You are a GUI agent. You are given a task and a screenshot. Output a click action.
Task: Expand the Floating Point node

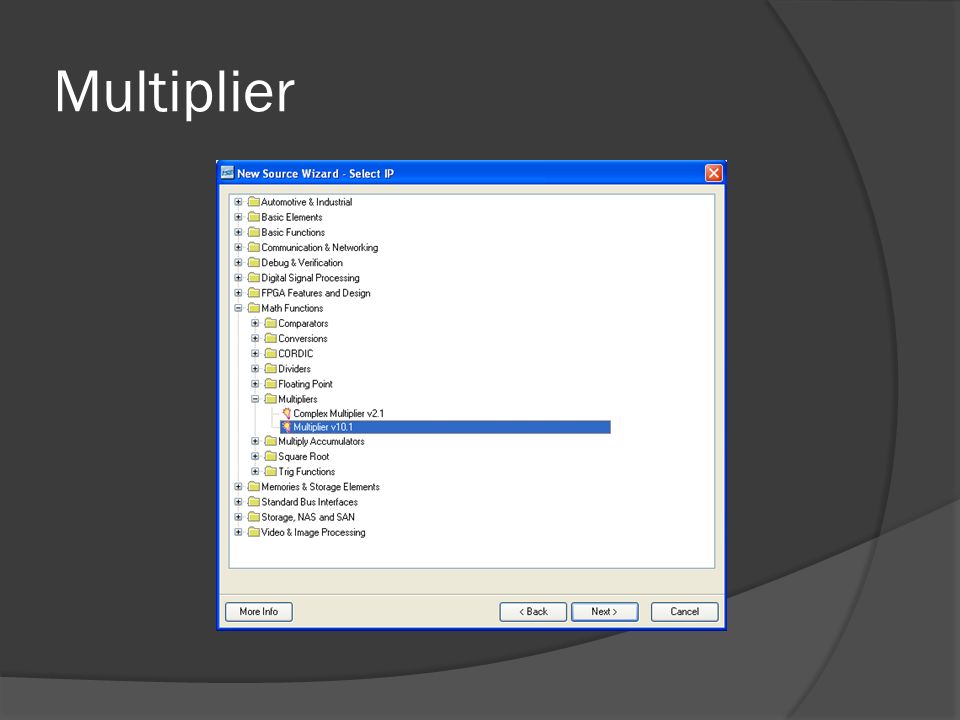coord(255,384)
